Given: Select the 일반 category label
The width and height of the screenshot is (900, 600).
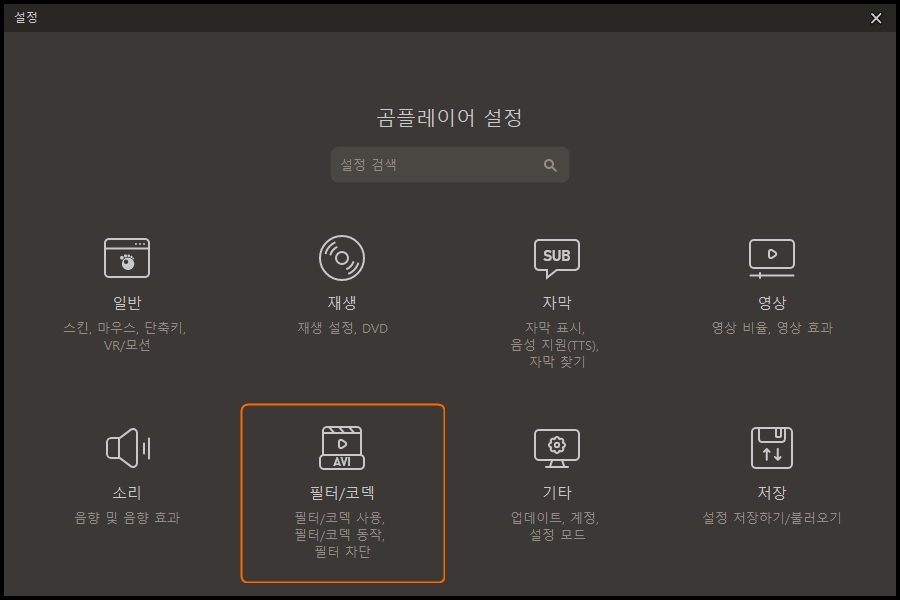Looking at the screenshot, I should tap(127, 303).
